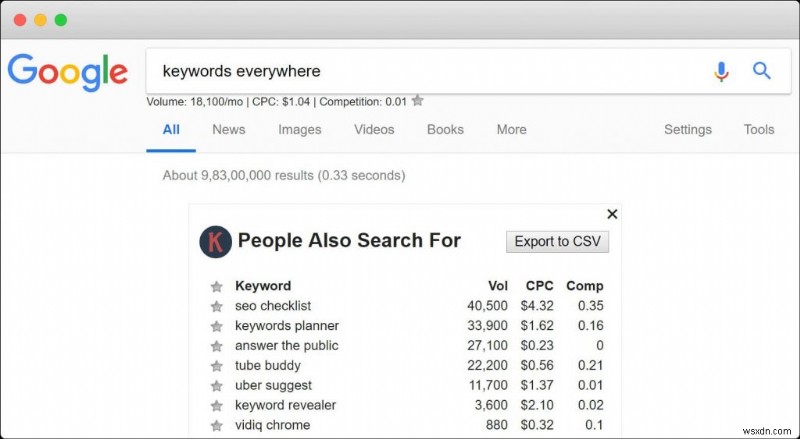The width and height of the screenshot is (800, 439).
Task: Click the About 9,83,00,000 results text
Action: [284, 176]
